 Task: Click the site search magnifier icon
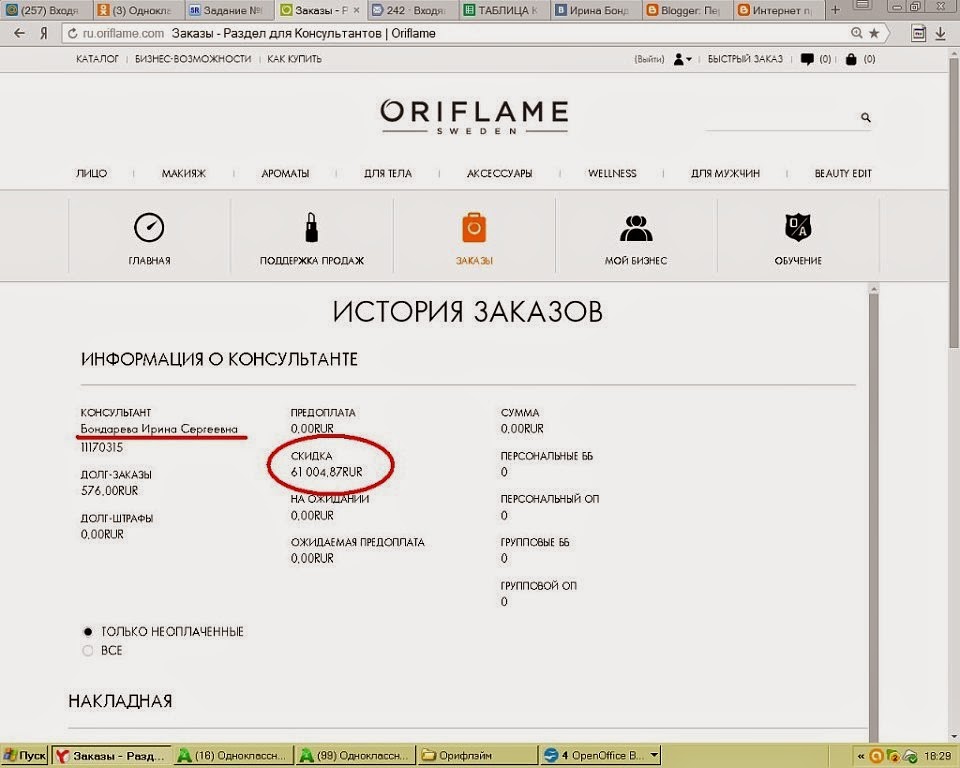866,117
